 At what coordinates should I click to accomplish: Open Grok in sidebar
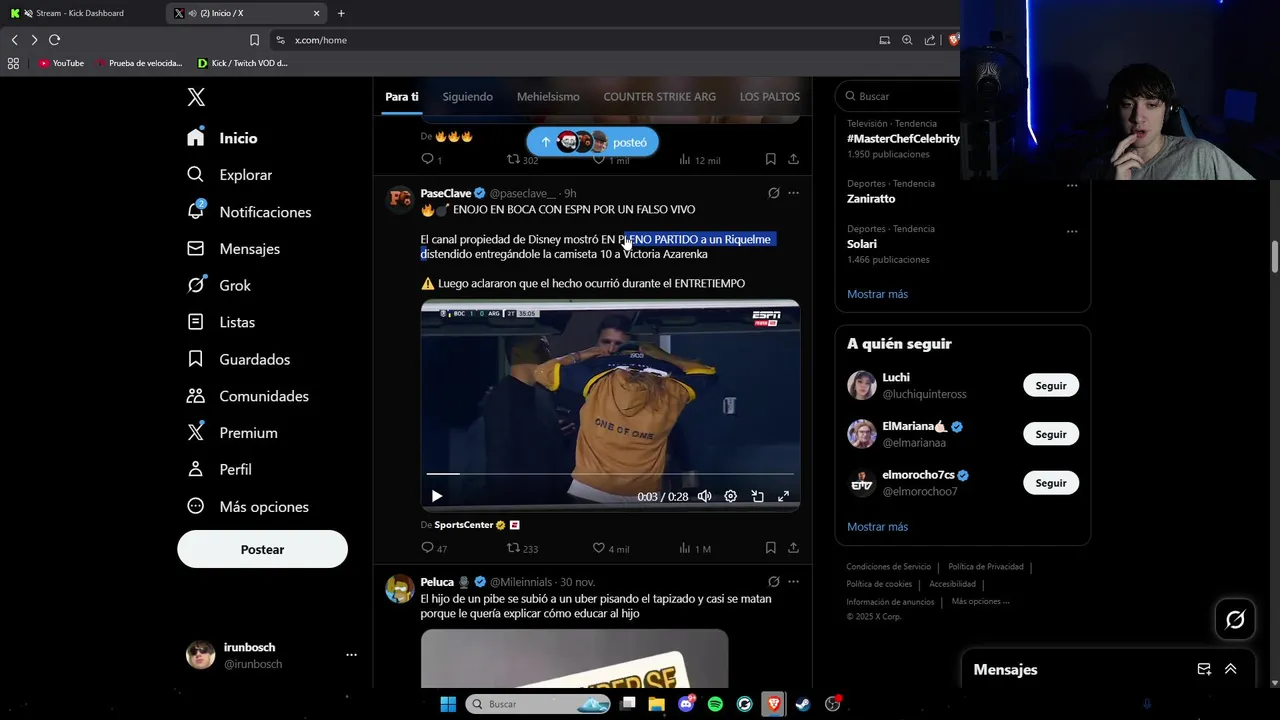[x=219, y=285]
